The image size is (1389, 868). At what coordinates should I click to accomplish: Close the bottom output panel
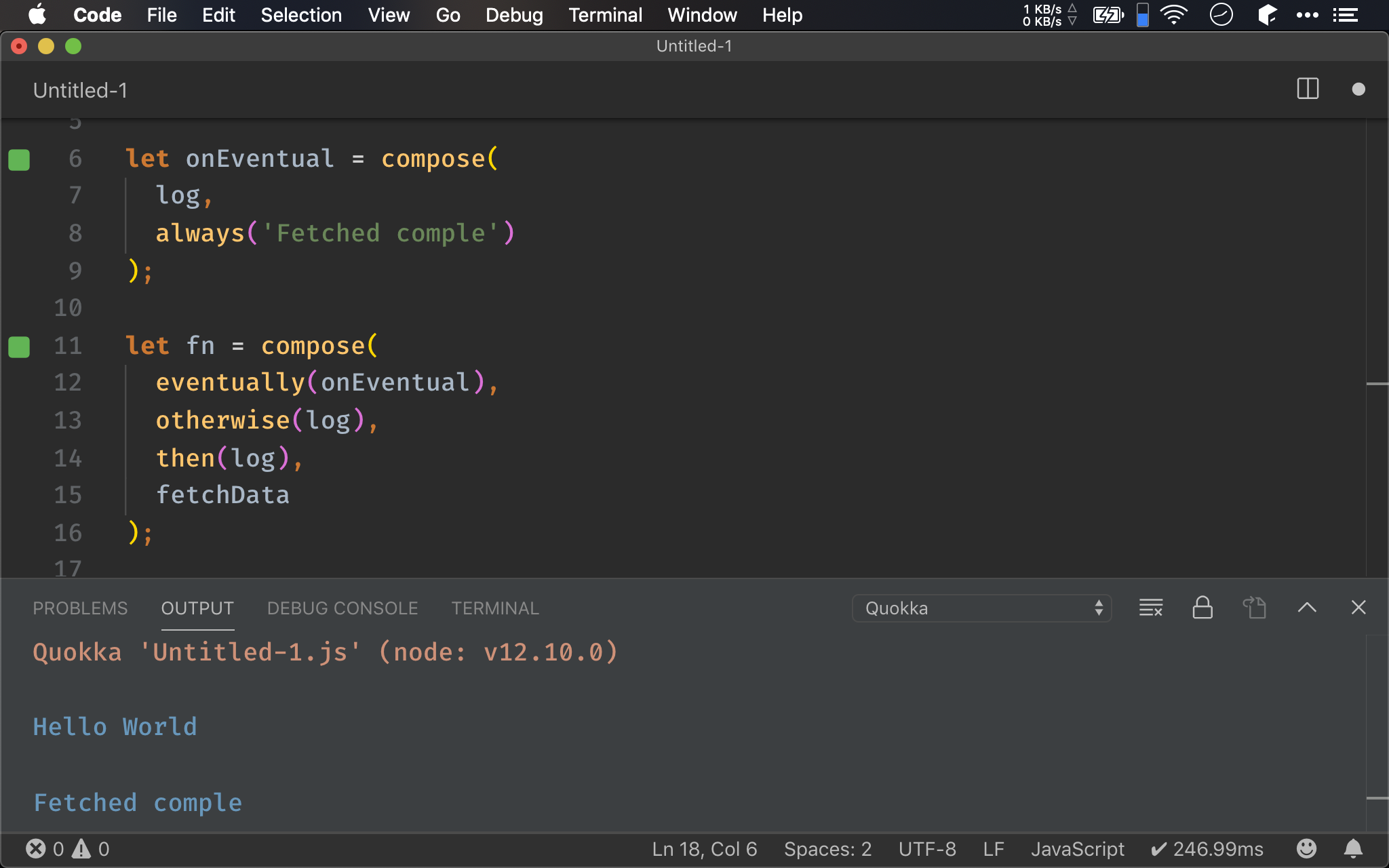click(x=1358, y=608)
